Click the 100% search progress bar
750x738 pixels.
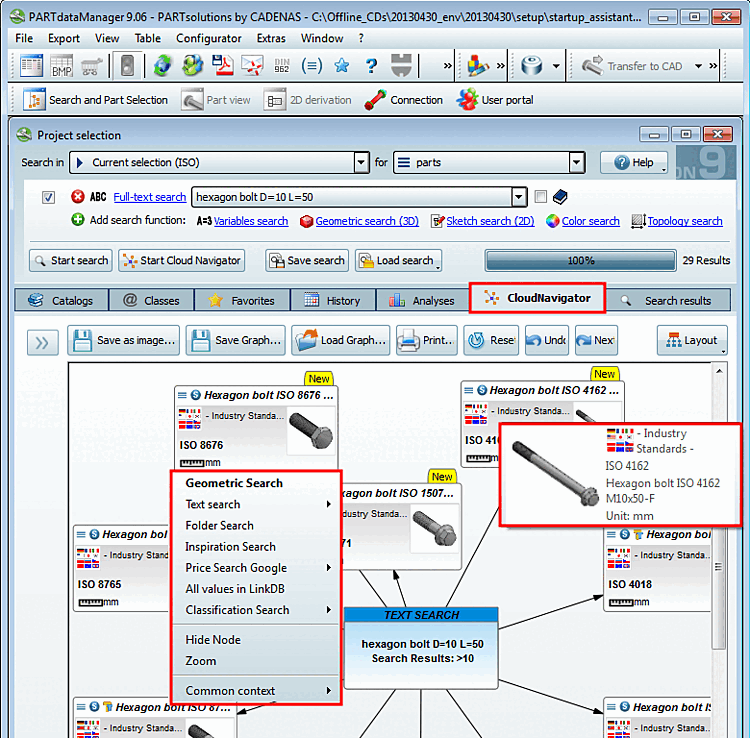[581, 261]
